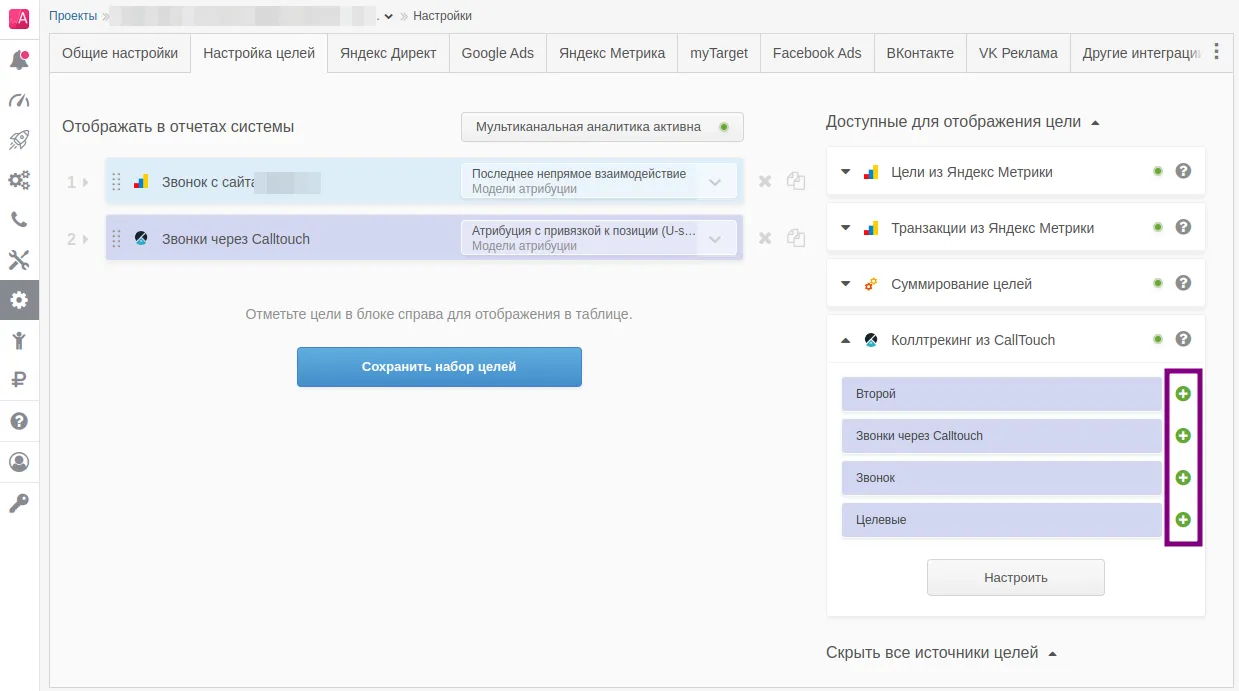Screen dimensions: 1239x691
Task: Add 'Звонки через Calltouch' goal with green plus
Action: pyautogui.click(x=1183, y=436)
